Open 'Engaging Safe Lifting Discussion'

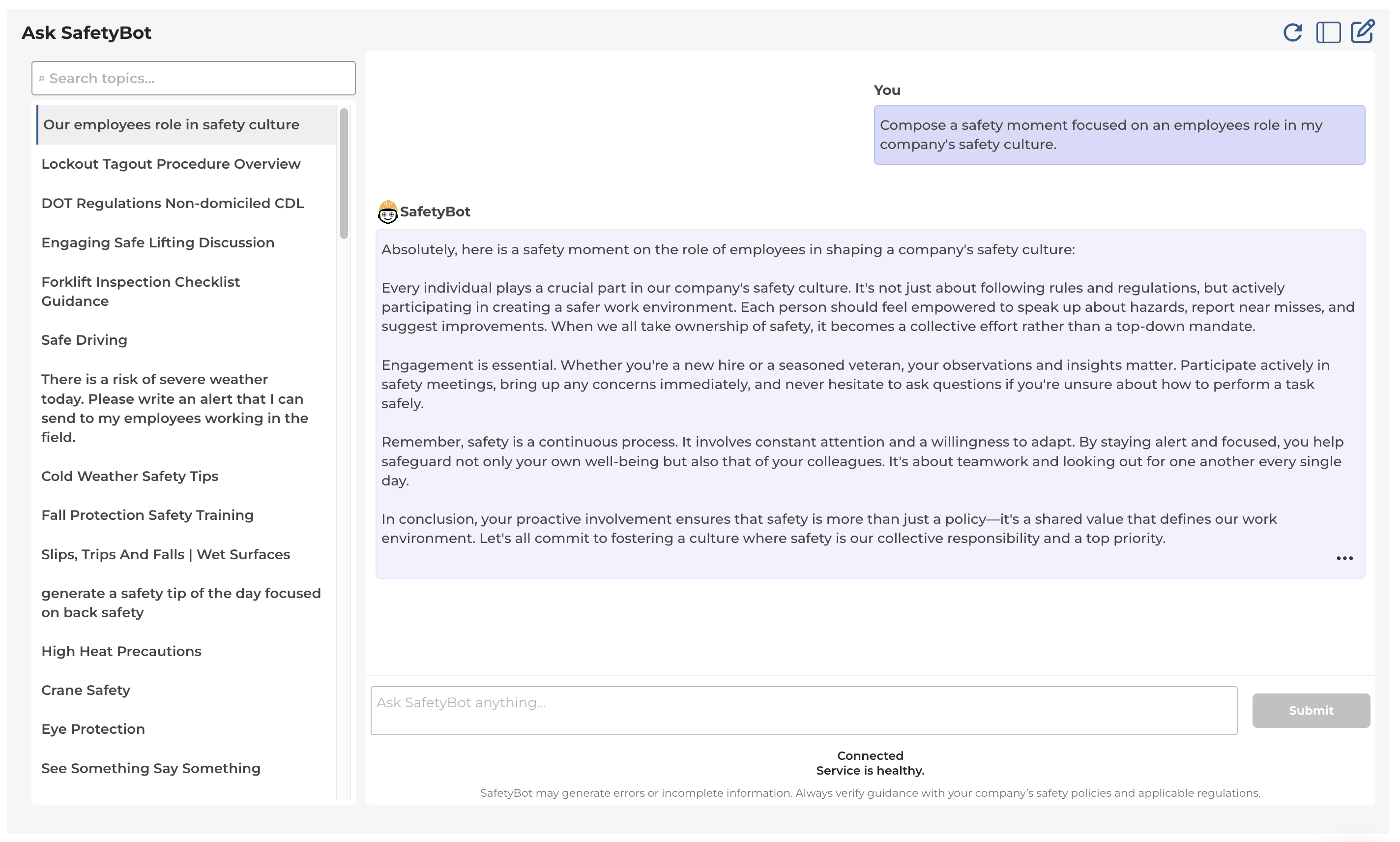[x=157, y=242]
